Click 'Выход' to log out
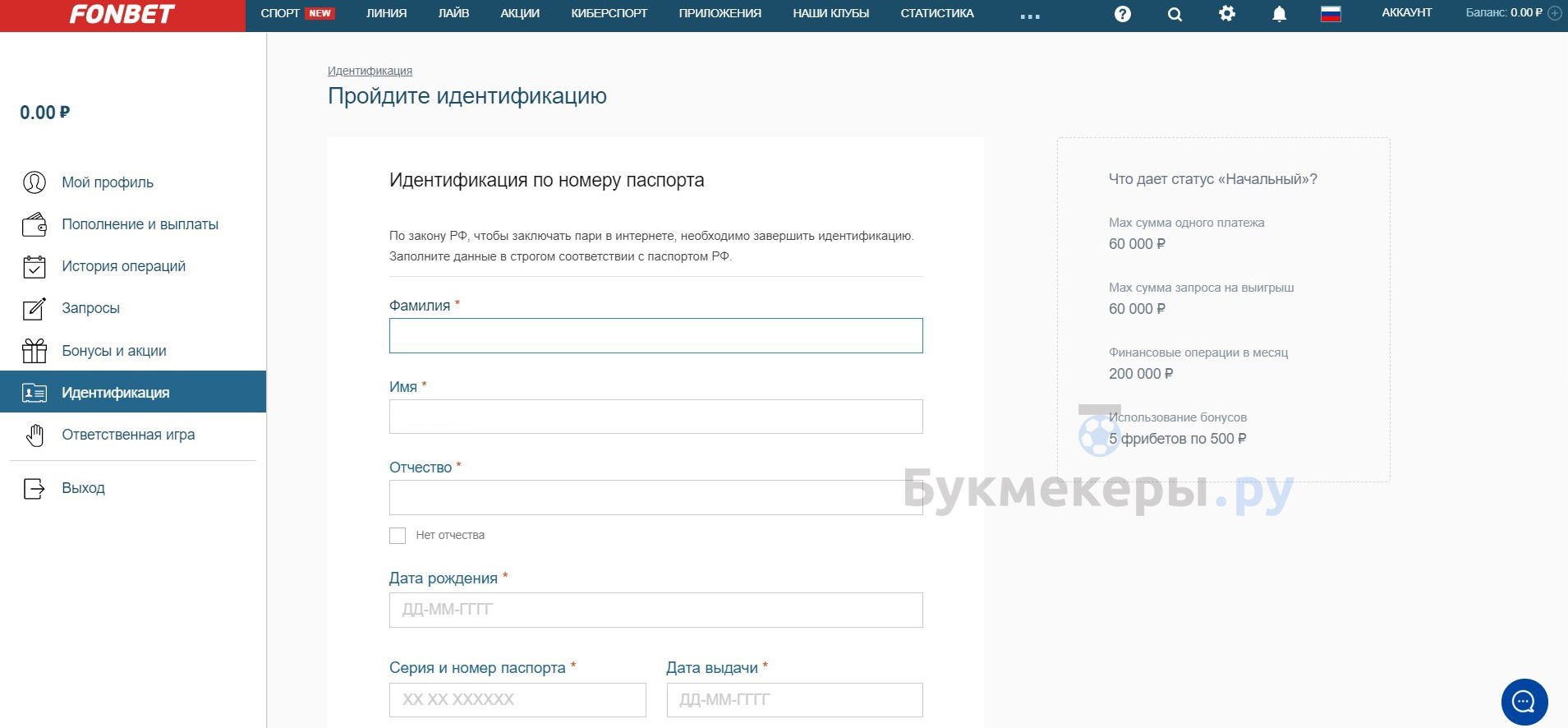The image size is (1568, 728). [x=83, y=488]
